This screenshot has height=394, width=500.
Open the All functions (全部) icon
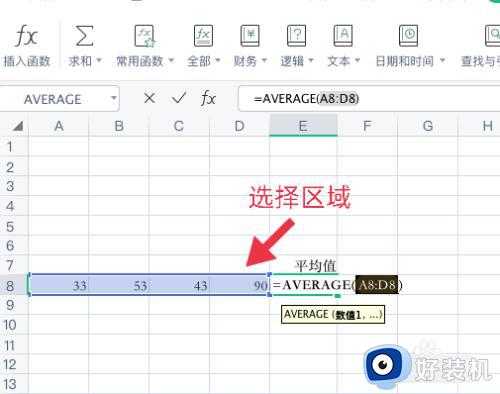pyautogui.click(x=203, y=36)
